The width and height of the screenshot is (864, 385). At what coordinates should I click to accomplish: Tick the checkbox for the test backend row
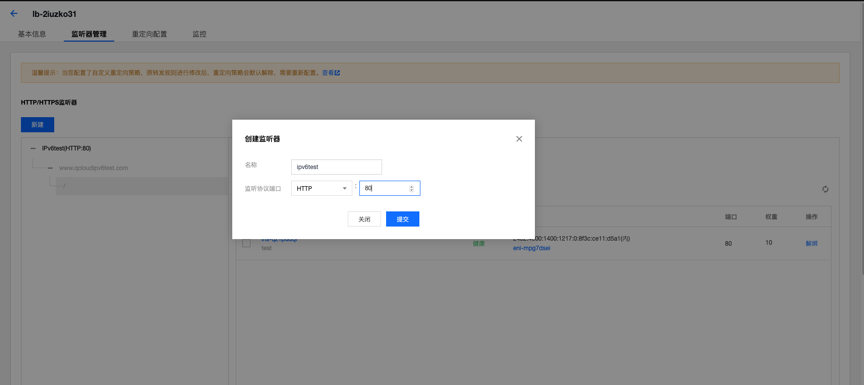point(247,243)
